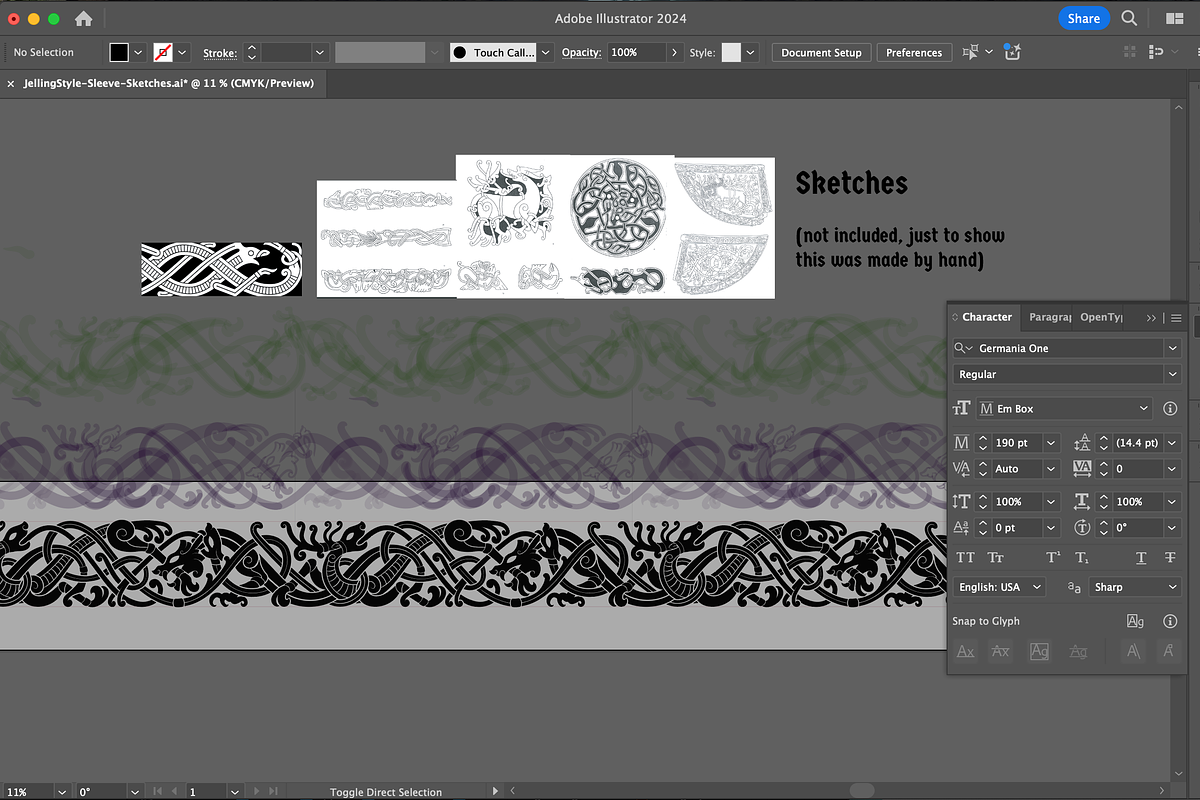
Task: Click the Generative recolor sparkle icon
Action: pyautogui.click(x=1012, y=52)
